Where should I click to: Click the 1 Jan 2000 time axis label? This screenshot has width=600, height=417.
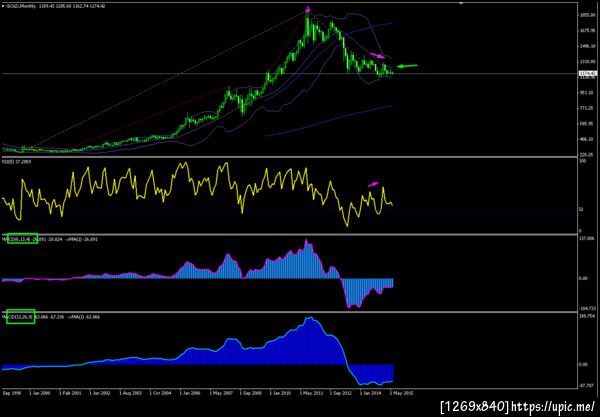coord(41,393)
